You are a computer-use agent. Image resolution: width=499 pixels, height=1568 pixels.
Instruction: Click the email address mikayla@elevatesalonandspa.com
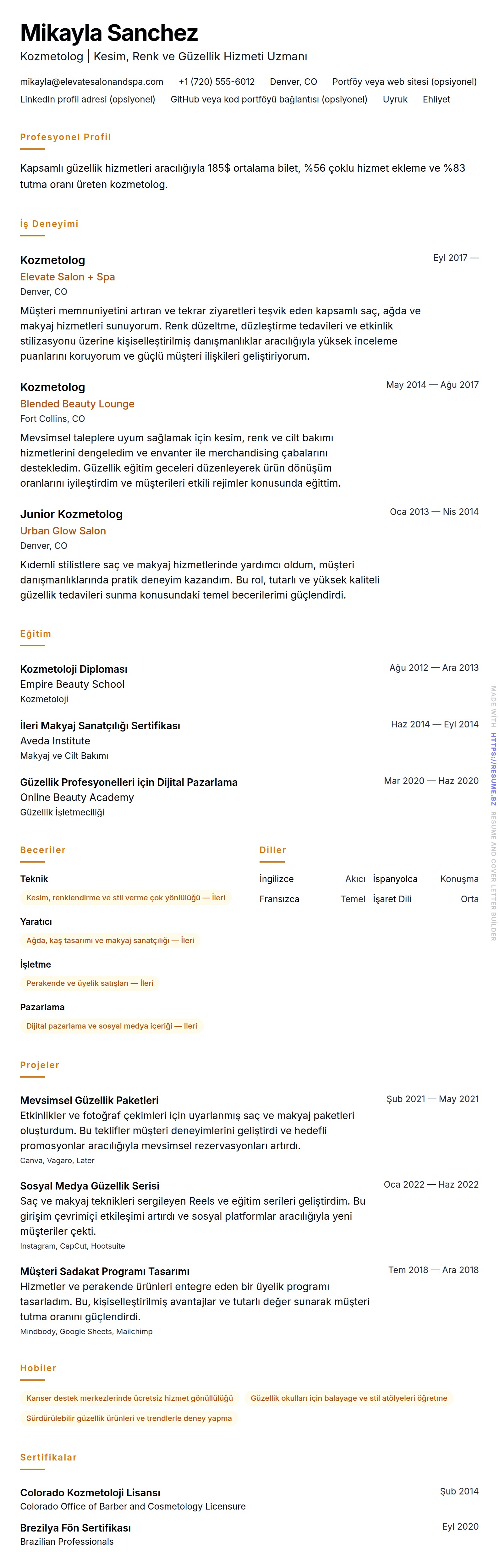[91, 81]
